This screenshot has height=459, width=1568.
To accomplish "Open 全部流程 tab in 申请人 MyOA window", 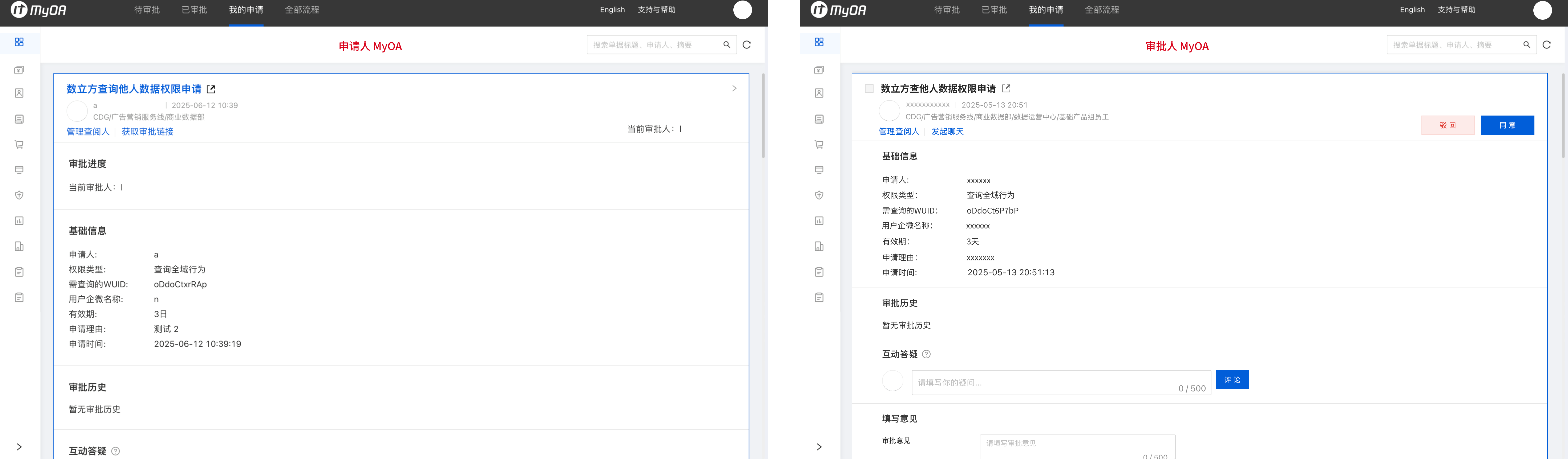I will tap(302, 10).
